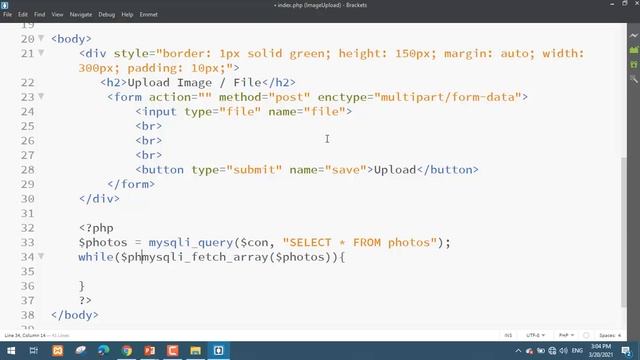640x360 pixels.
Task: Click the Brackets icon in the taskbar
Action: pyautogui.click(x=218, y=351)
